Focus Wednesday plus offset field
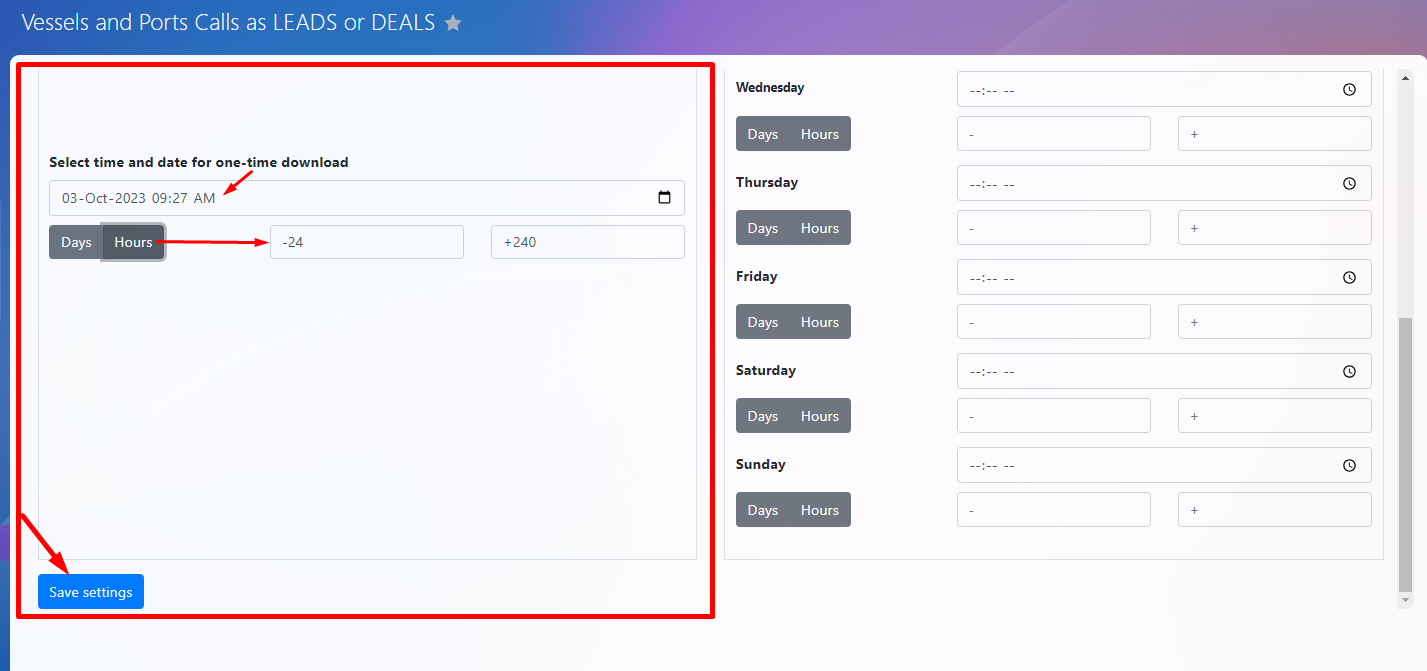This screenshot has height=671, width=1427. 1274,134
